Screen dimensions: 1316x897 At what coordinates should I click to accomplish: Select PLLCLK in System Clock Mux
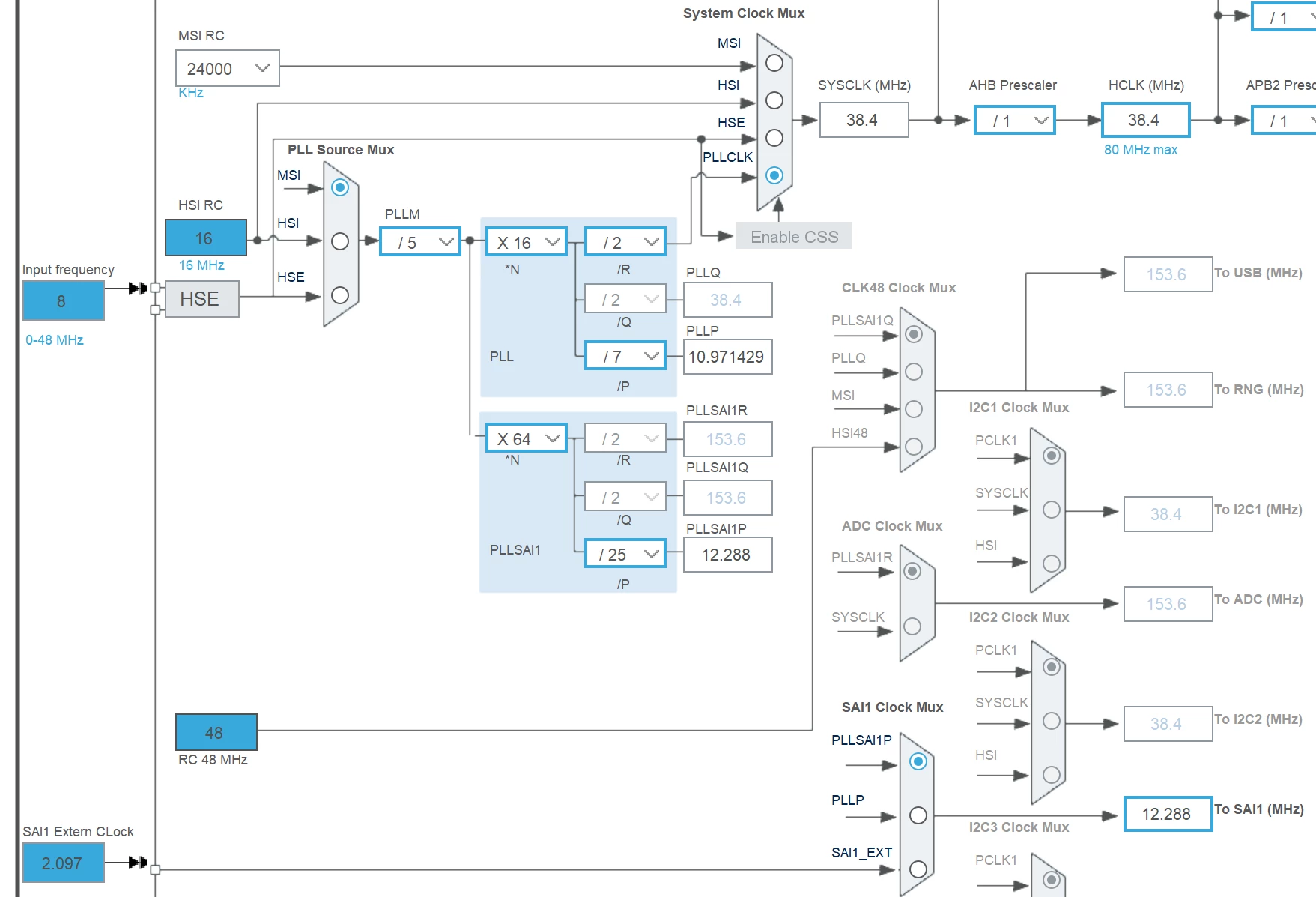774,175
